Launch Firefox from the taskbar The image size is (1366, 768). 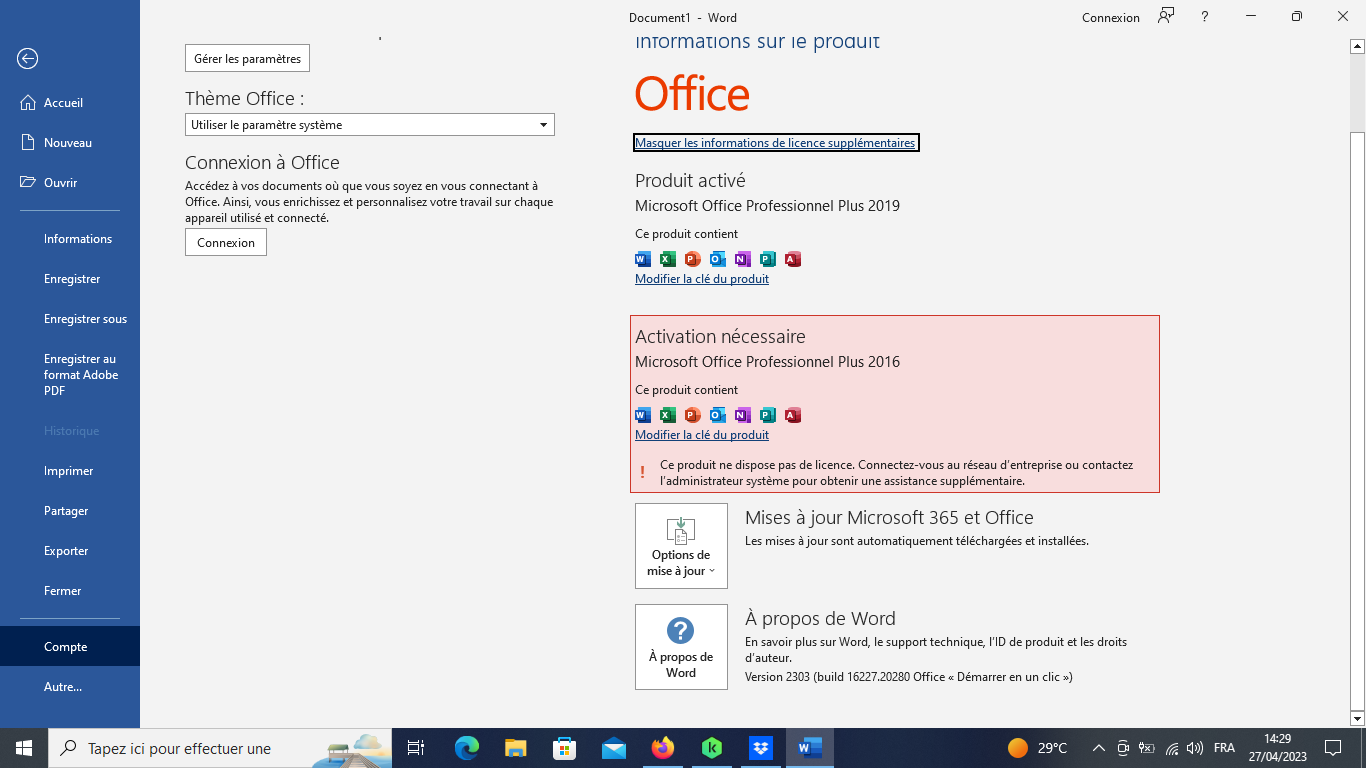pyautogui.click(x=663, y=748)
